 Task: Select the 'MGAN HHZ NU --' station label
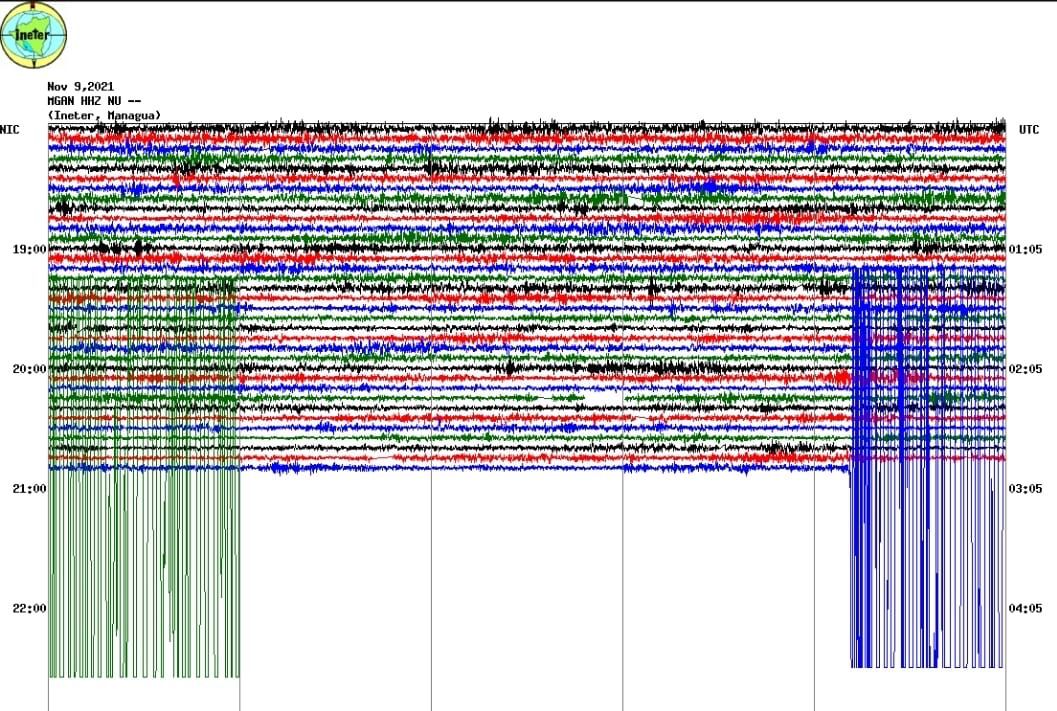(94, 101)
